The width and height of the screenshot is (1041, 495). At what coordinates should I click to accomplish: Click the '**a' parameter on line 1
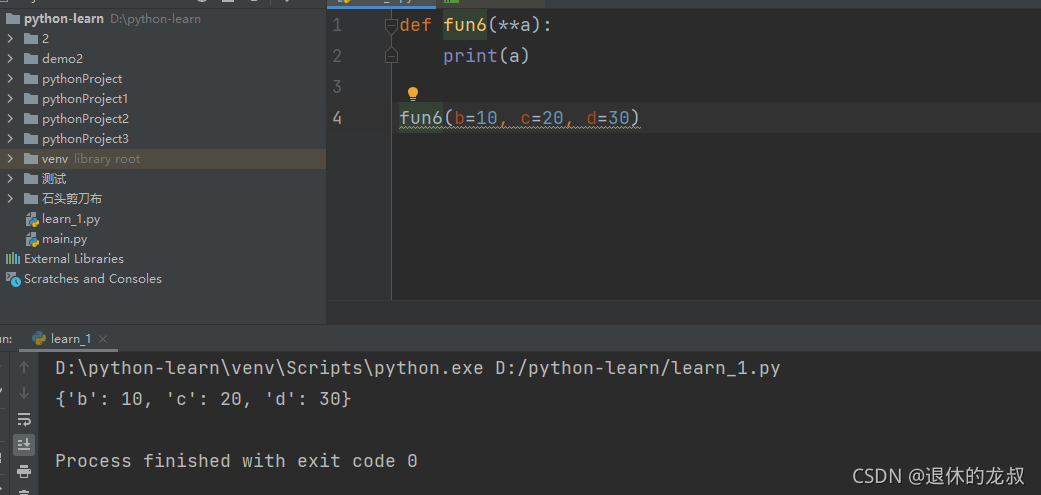[x=515, y=26]
